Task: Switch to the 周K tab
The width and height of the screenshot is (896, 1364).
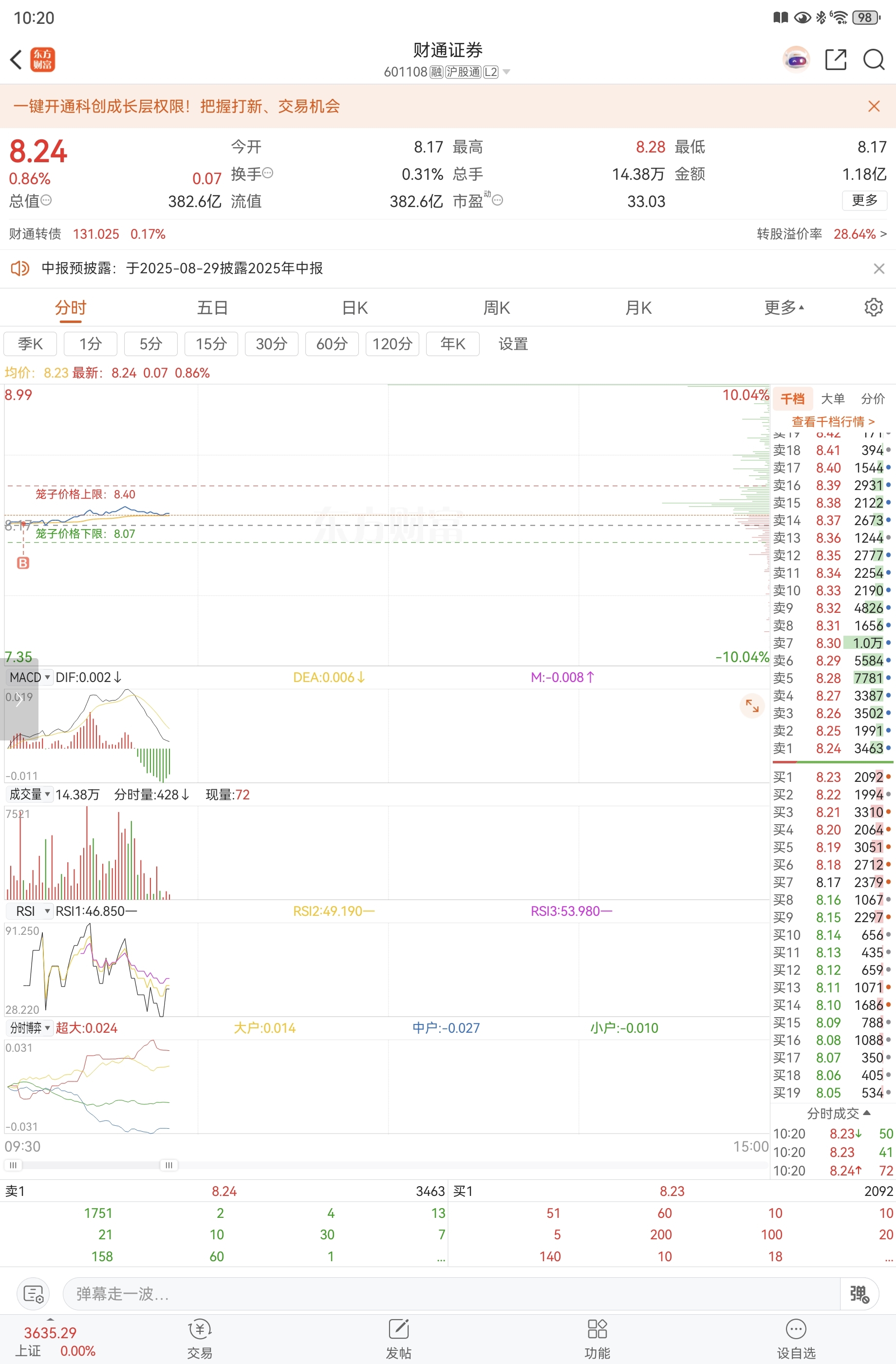Action: 497,308
